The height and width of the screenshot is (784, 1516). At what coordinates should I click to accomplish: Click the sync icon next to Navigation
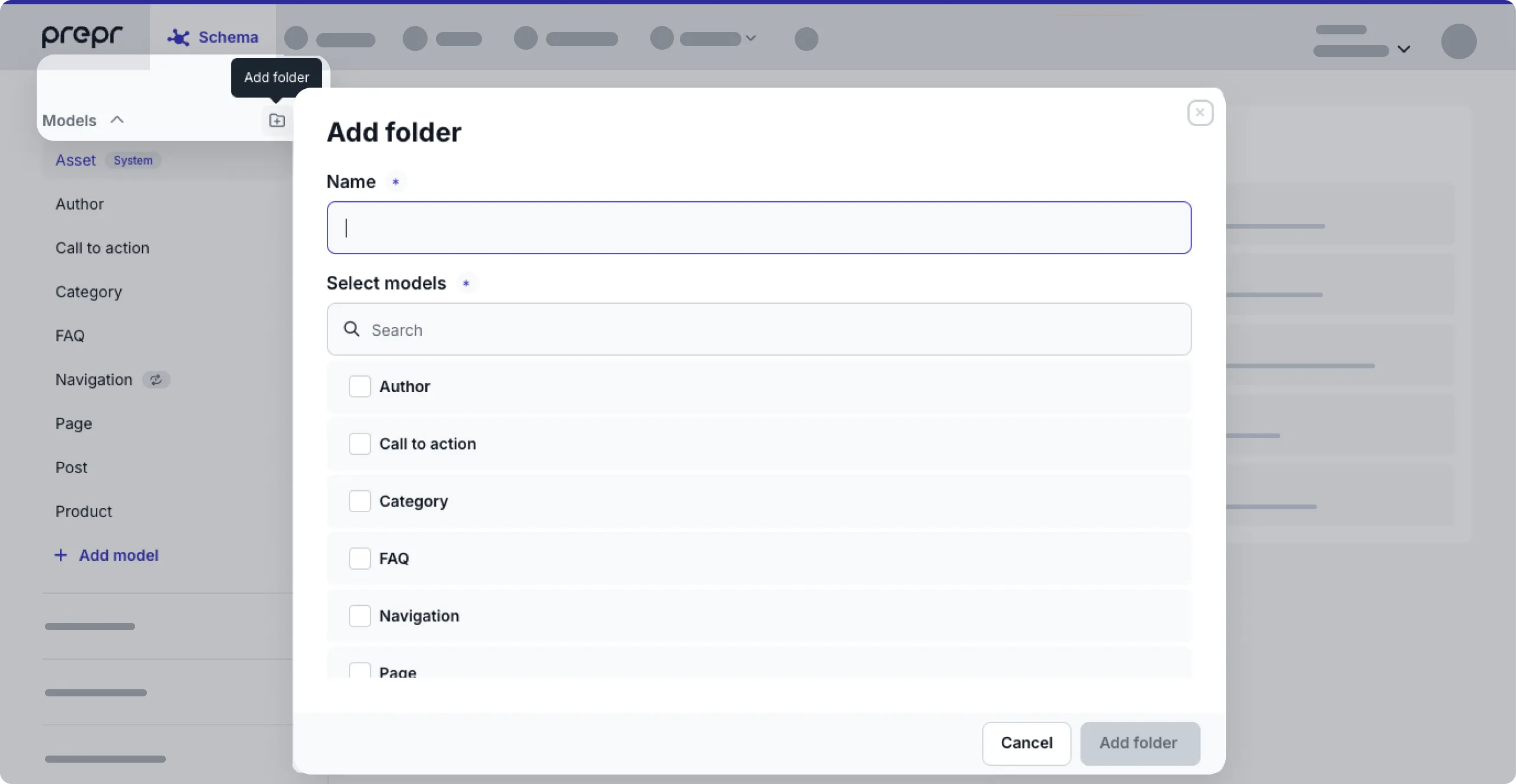click(156, 380)
